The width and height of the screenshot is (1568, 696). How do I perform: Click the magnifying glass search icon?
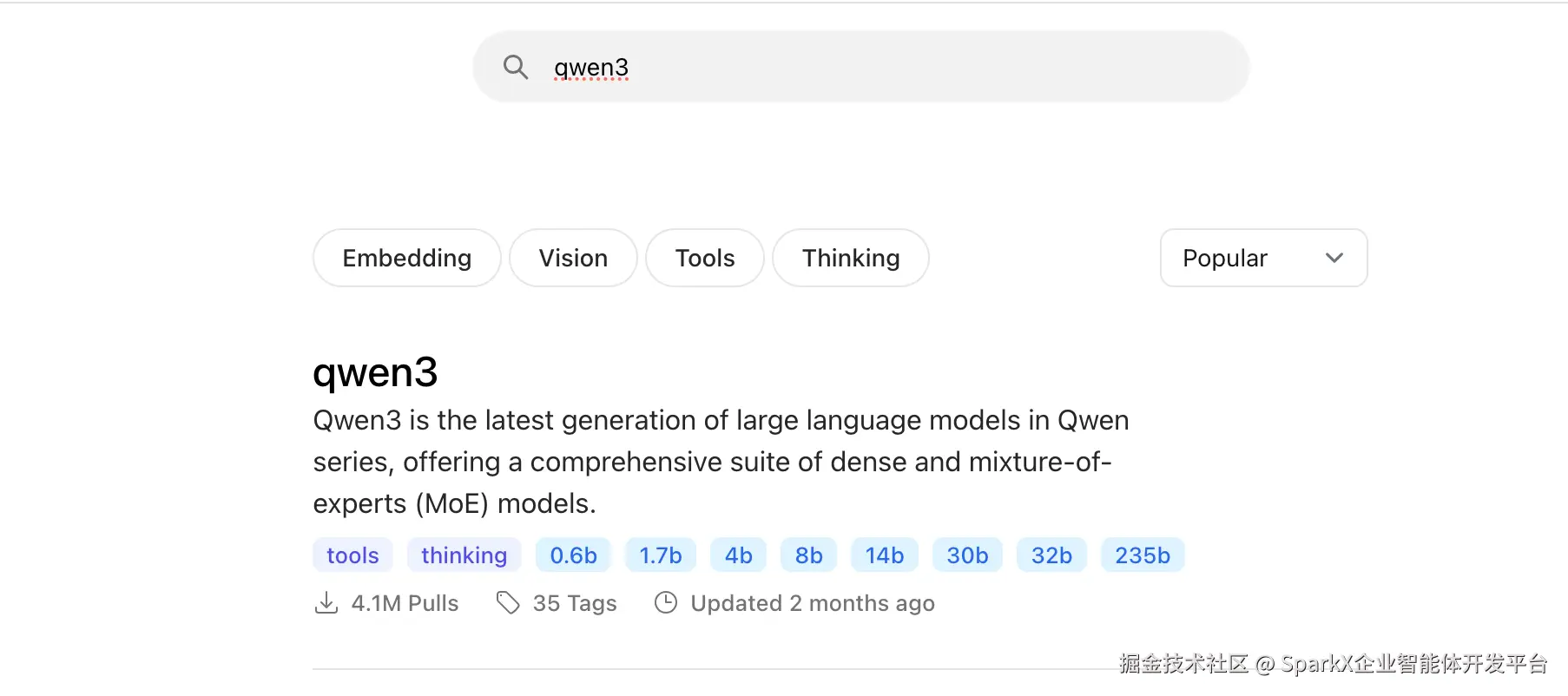[516, 67]
